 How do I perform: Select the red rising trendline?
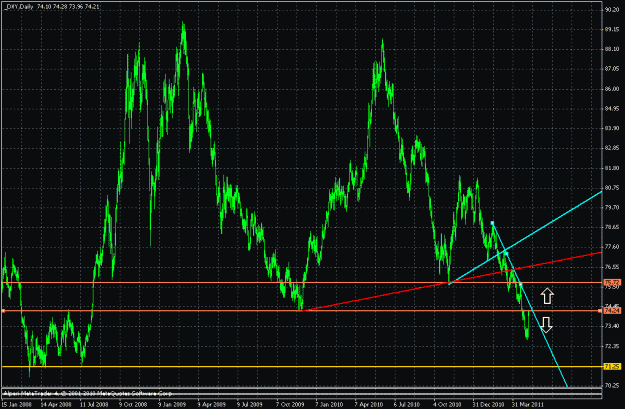(450, 281)
